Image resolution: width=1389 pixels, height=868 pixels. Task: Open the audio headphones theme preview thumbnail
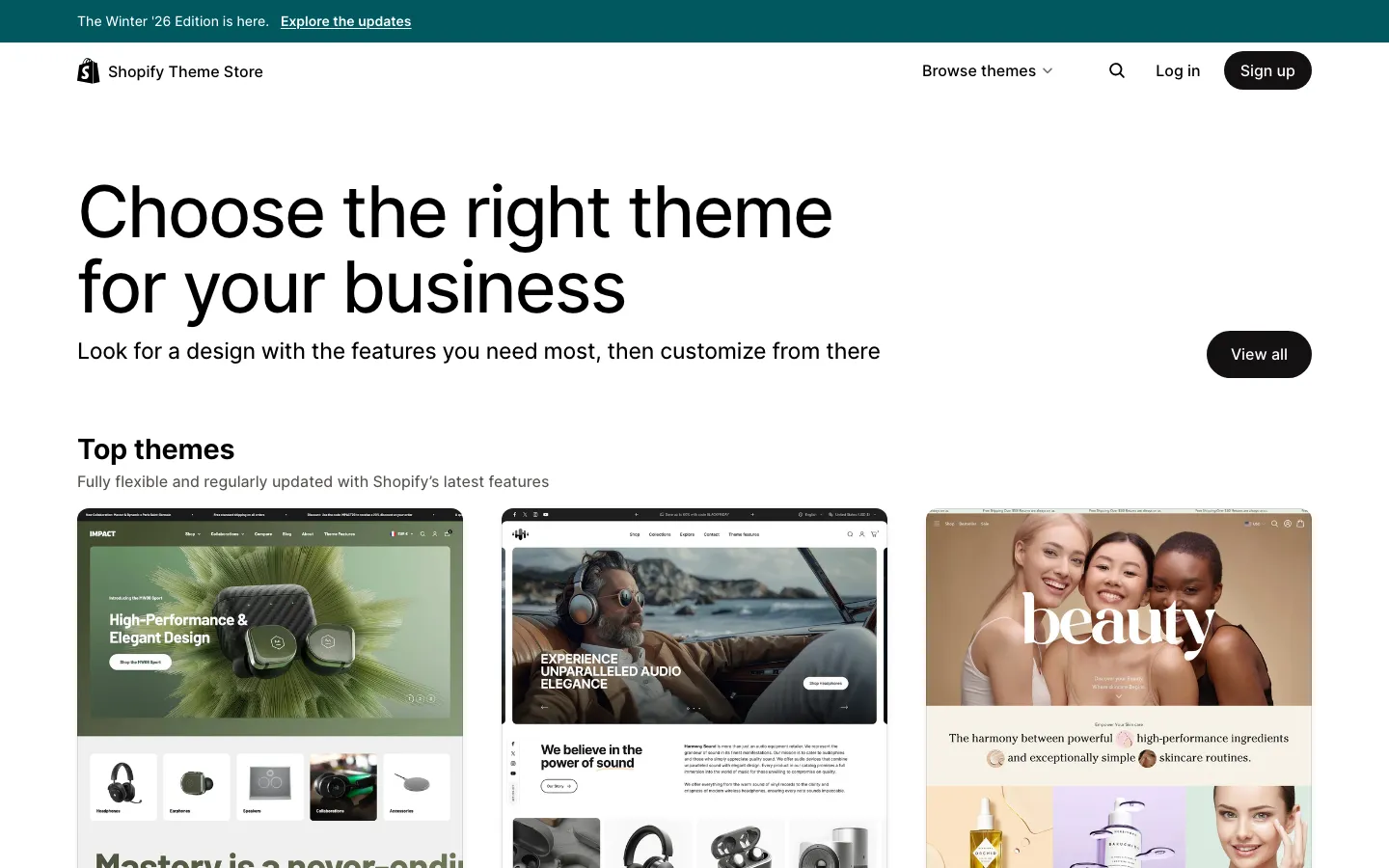[694, 689]
